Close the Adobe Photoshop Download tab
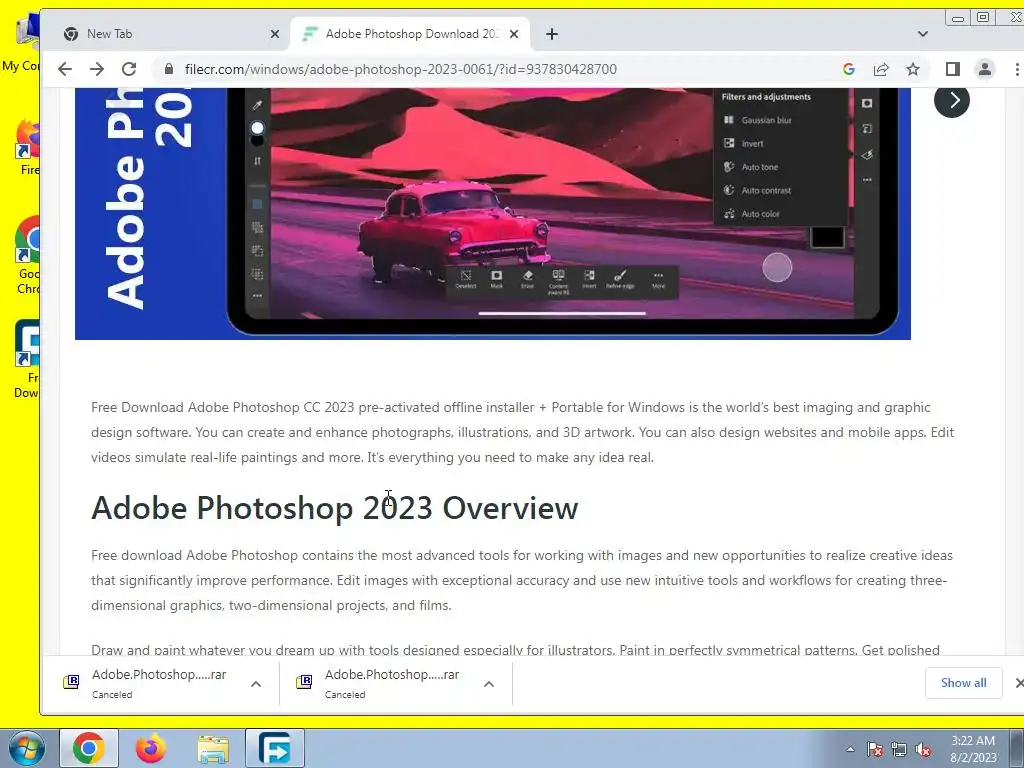The width and height of the screenshot is (1024, 768). (514, 34)
